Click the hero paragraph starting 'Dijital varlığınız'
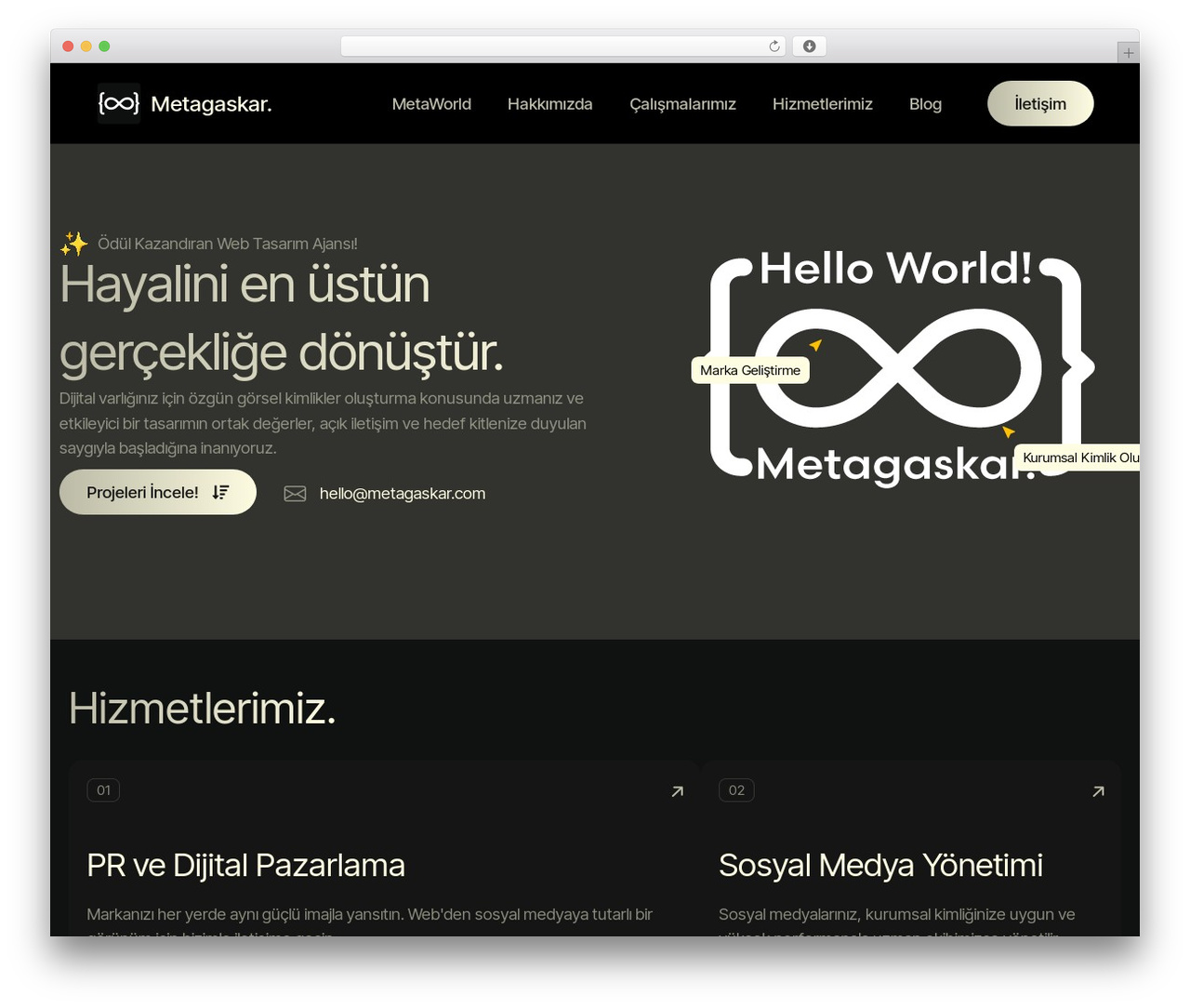This screenshot has width=1190, height=1008. (x=323, y=423)
